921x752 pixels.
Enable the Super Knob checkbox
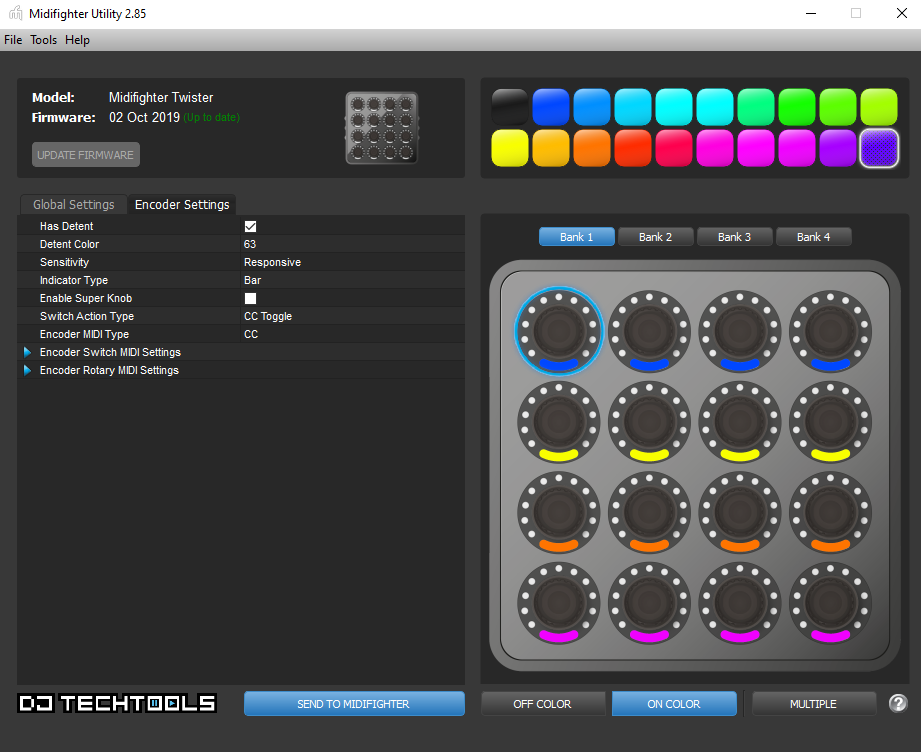(250, 298)
